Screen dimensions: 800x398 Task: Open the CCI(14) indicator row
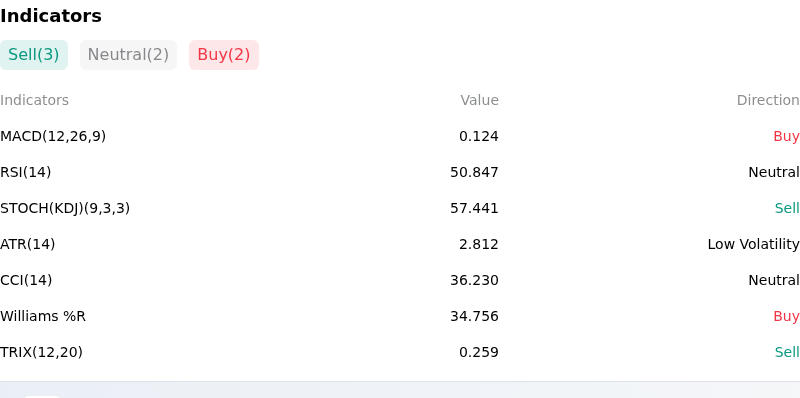400,280
